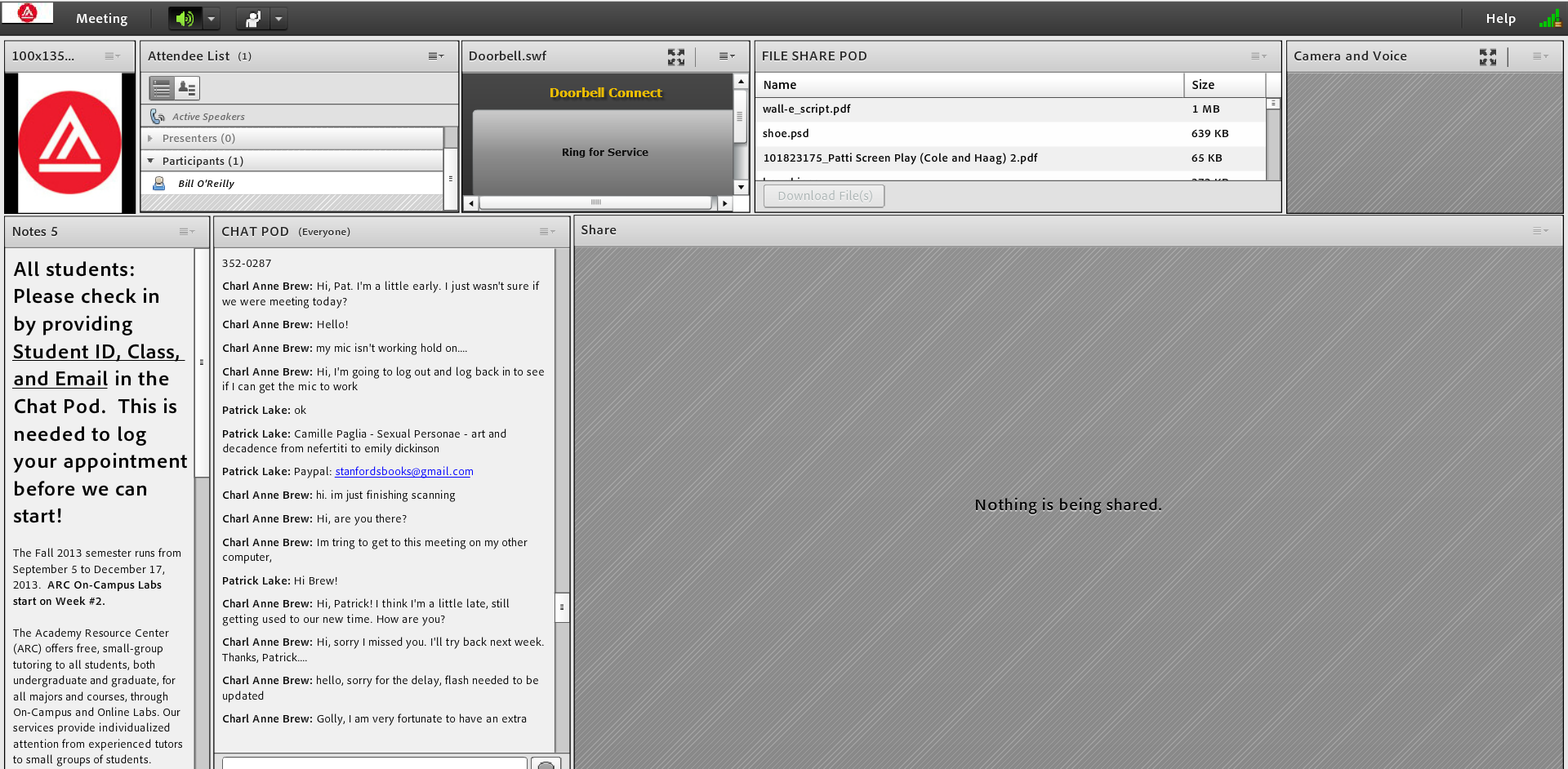Sort files by the Name column header
The height and width of the screenshot is (769, 1568).
coord(969,85)
